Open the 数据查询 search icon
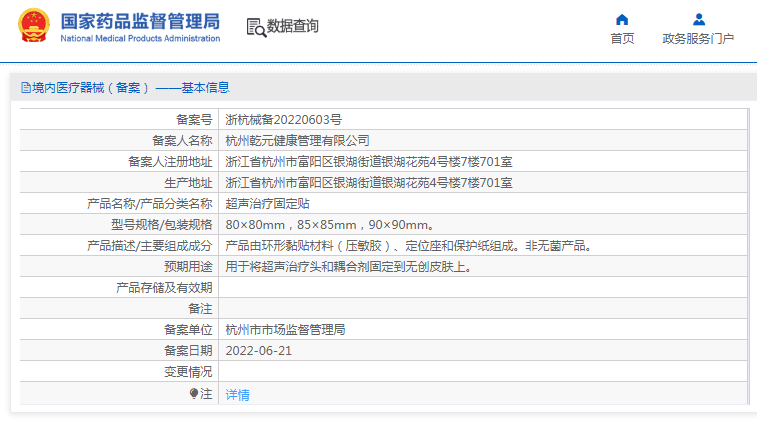 click(x=256, y=27)
